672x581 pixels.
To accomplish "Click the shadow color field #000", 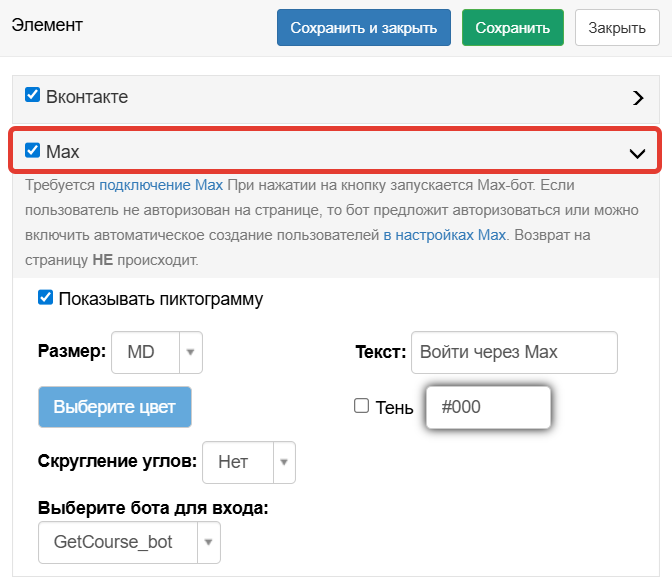I will point(488,407).
